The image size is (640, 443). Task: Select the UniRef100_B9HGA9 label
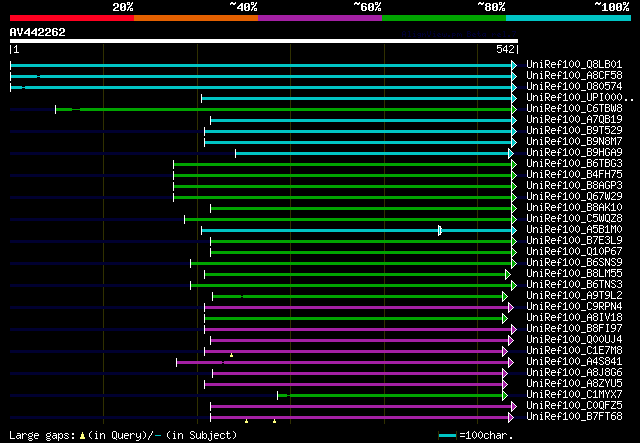pos(574,153)
